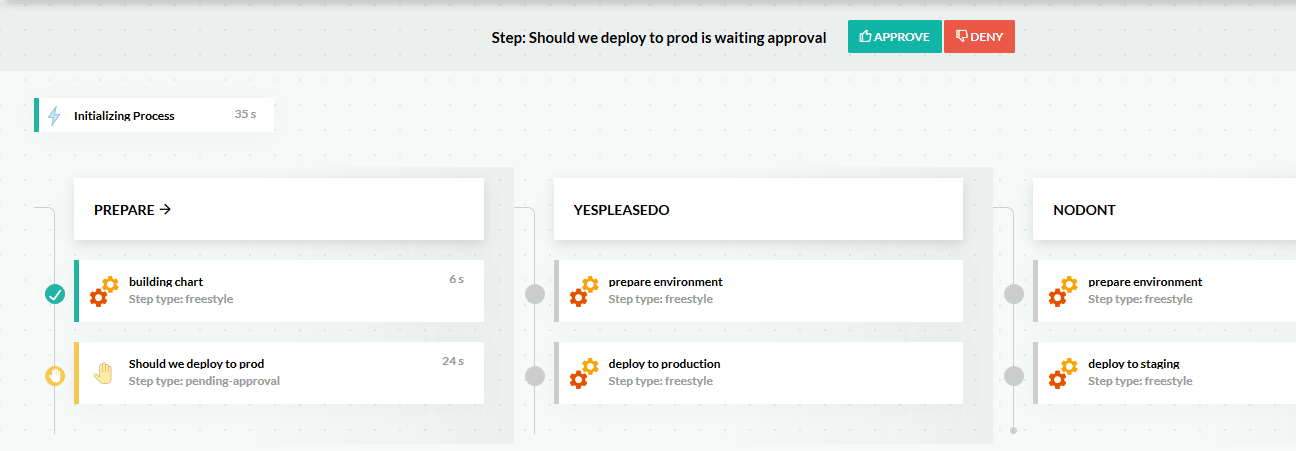Click green checkmark status circle beside building chart

pos(55,294)
